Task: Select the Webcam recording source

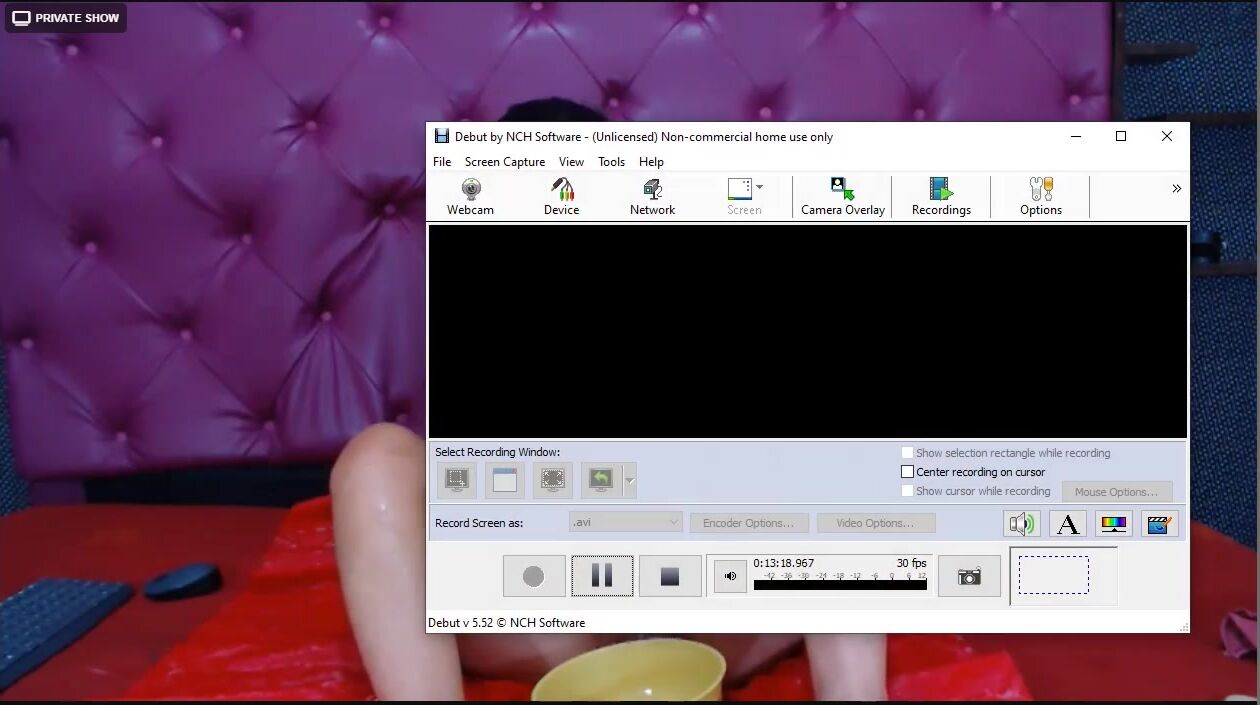Action: pos(470,196)
